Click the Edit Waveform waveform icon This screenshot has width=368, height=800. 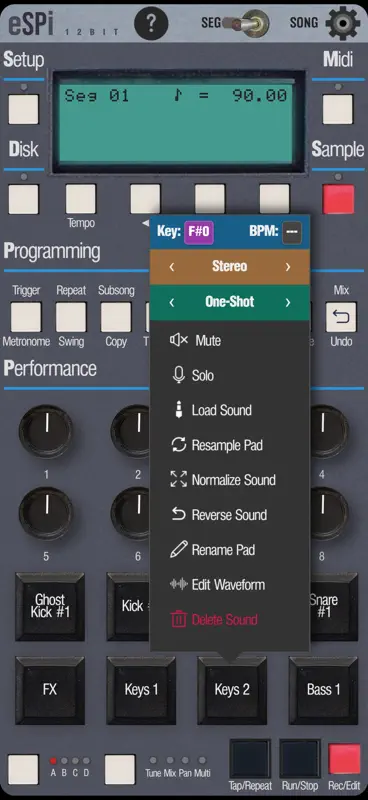pyautogui.click(x=179, y=585)
